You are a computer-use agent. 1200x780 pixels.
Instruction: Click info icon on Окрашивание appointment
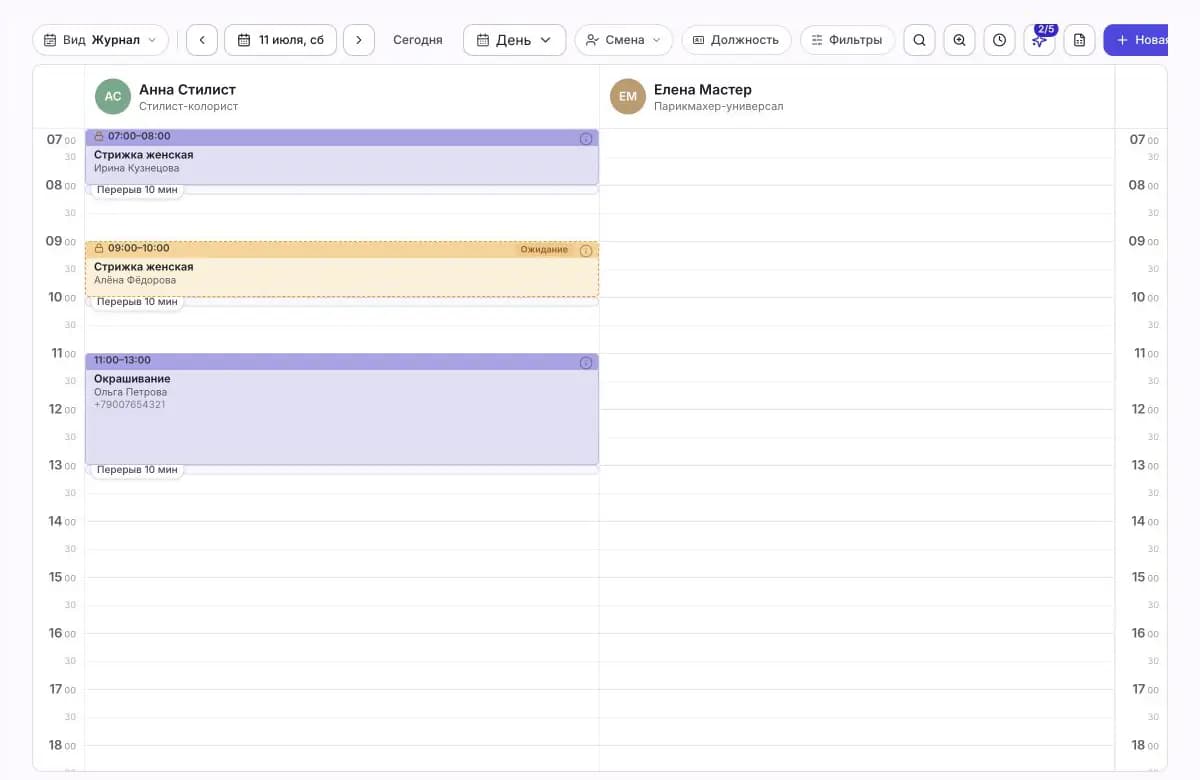click(586, 363)
